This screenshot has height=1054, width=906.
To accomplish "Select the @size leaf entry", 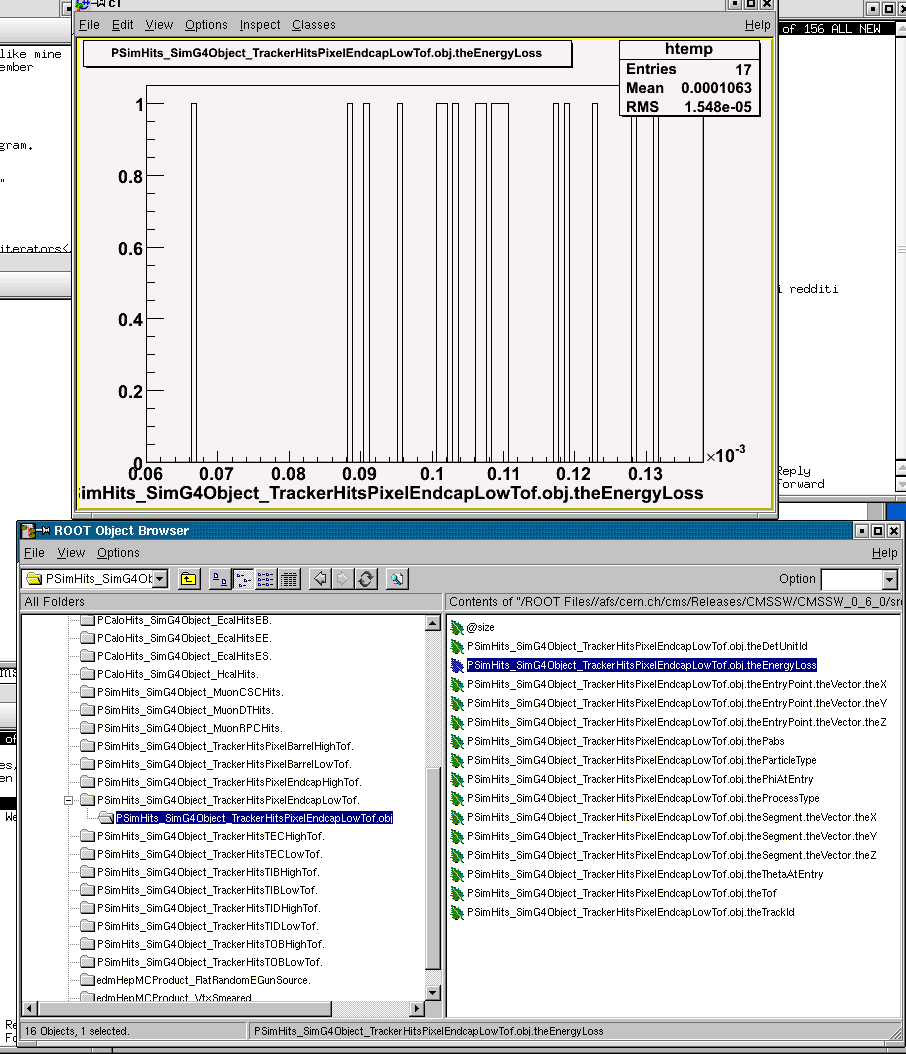I will coord(480,628).
